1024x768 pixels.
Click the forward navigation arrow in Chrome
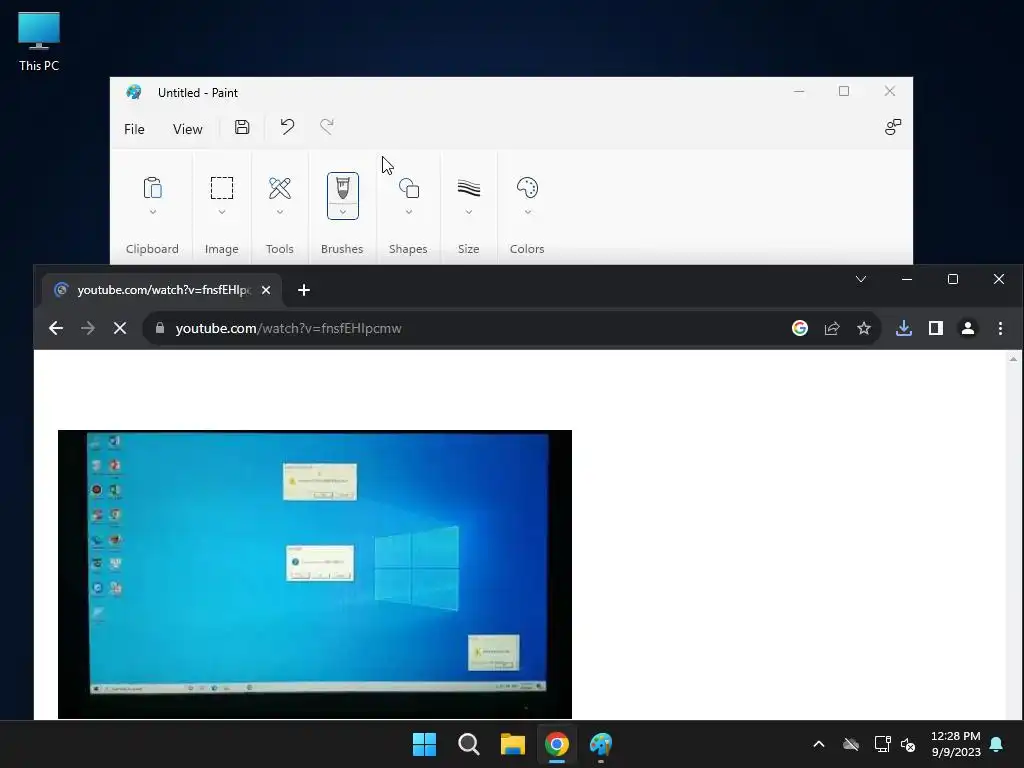(x=88, y=328)
